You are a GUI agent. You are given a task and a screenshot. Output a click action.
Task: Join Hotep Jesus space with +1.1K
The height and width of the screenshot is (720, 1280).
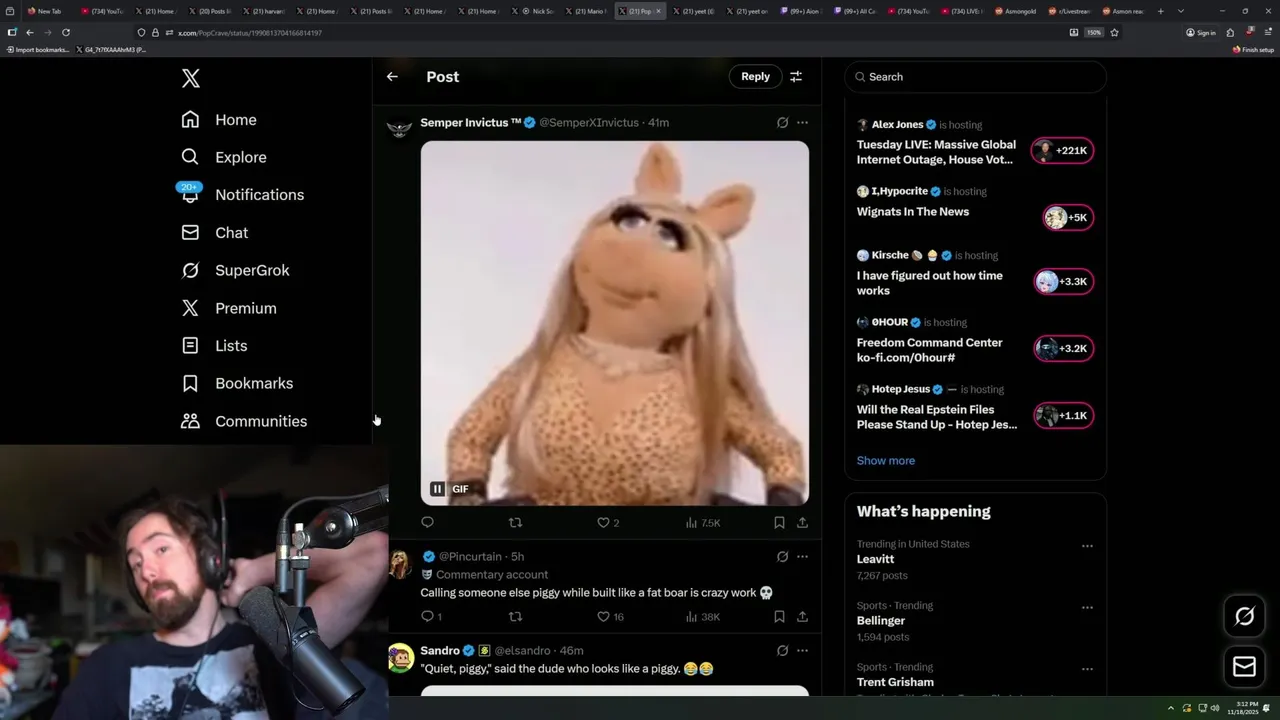pyautogui.click(x=1063, y=416)
